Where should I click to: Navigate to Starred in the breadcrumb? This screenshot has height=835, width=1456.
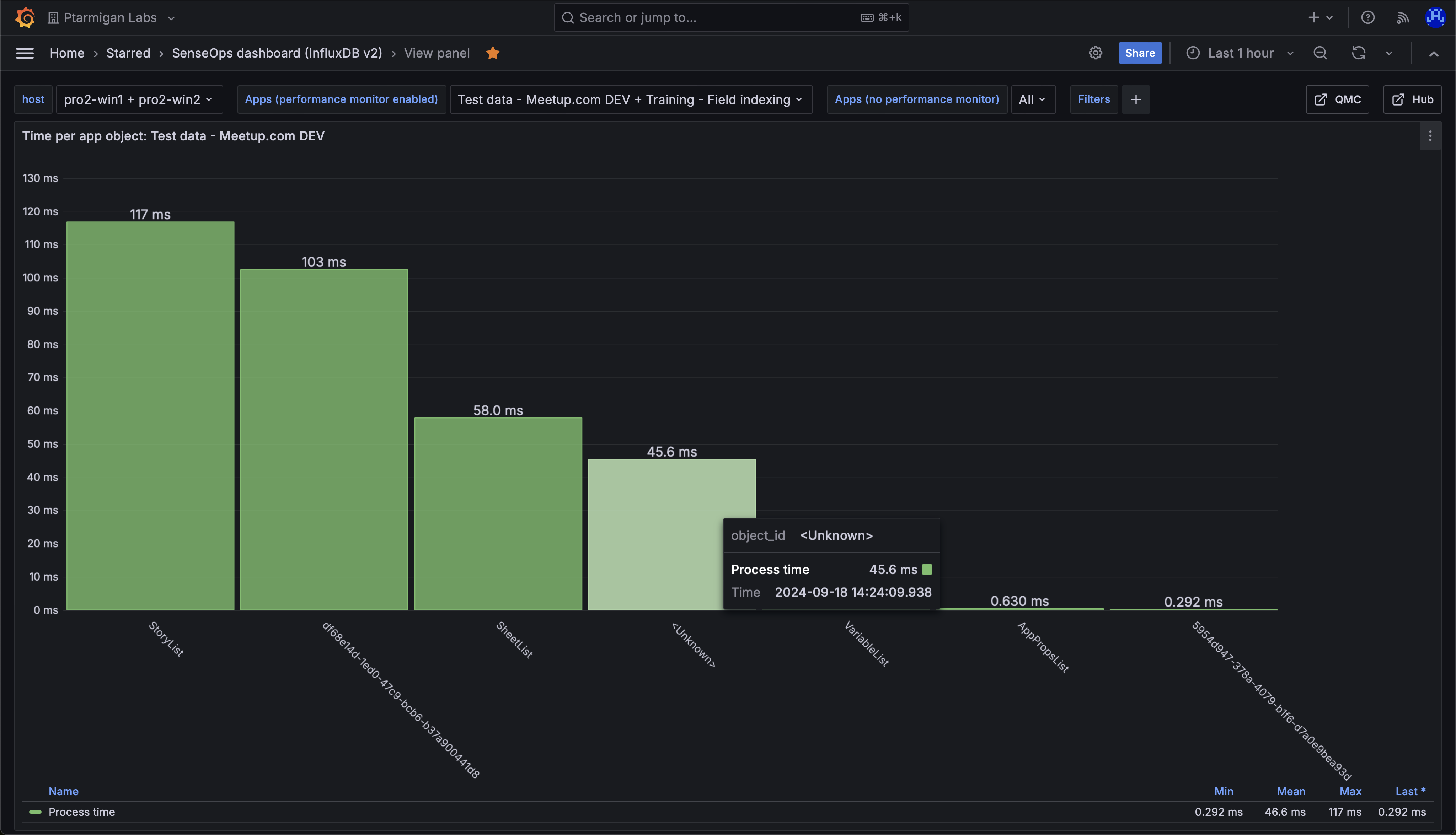(x=128, y=53)
